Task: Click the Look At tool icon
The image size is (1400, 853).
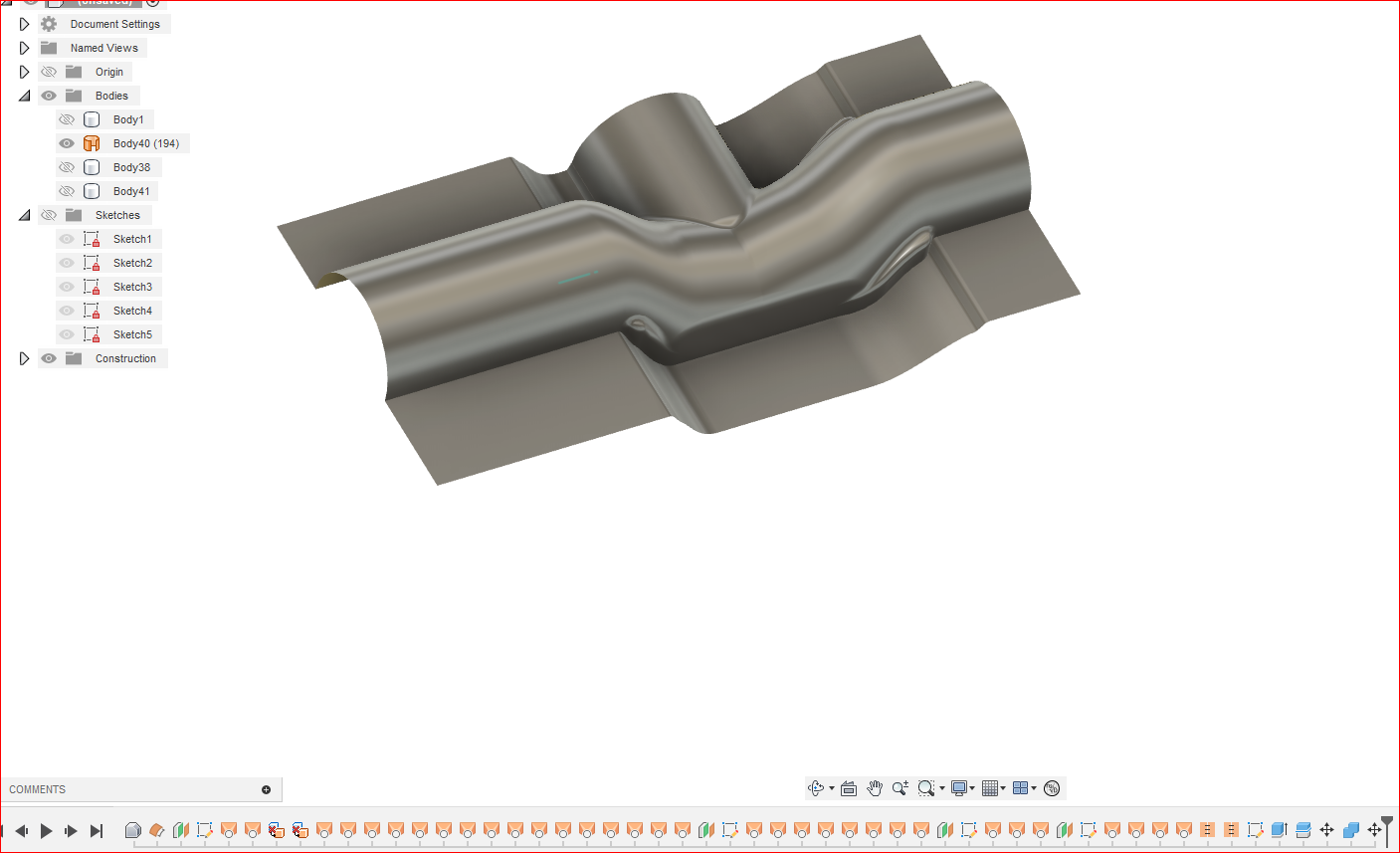Action: (x=849, y=788)
